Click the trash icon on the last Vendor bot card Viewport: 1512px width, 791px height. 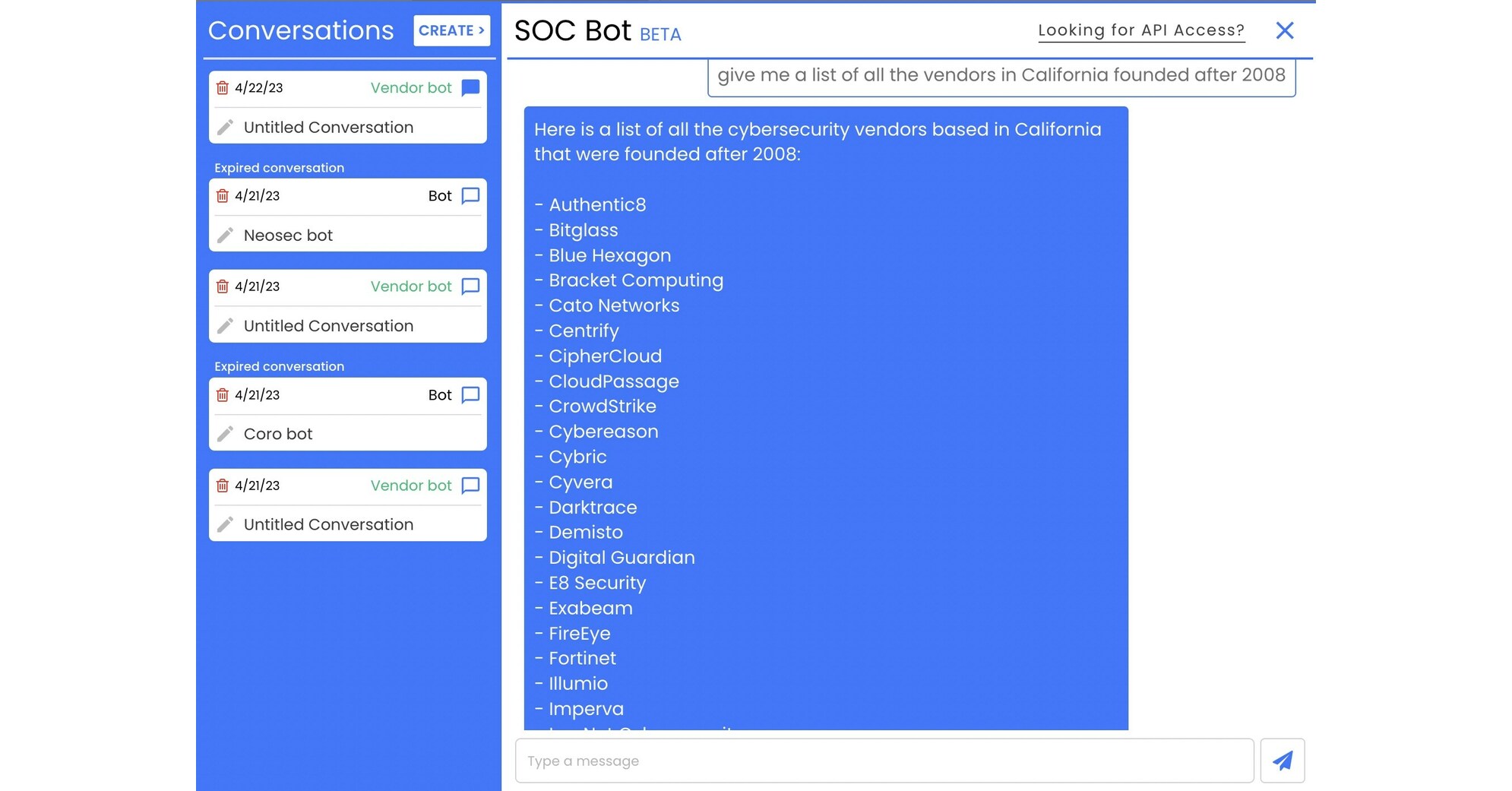[223, 486]
